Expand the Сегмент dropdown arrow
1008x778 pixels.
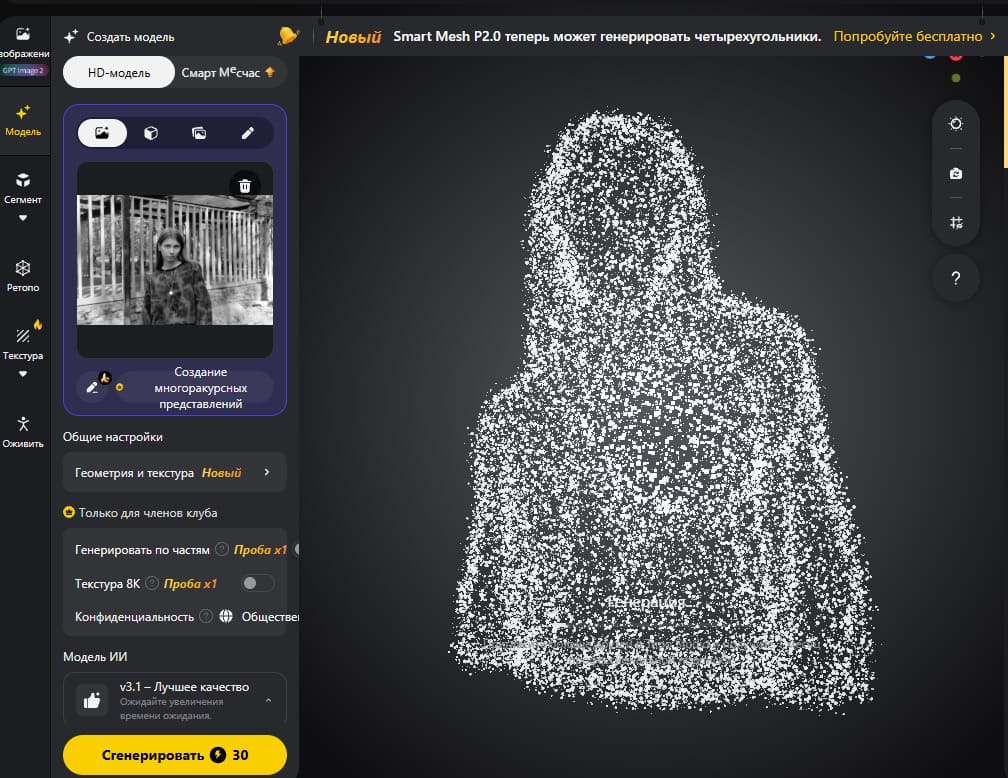(23, 218)
